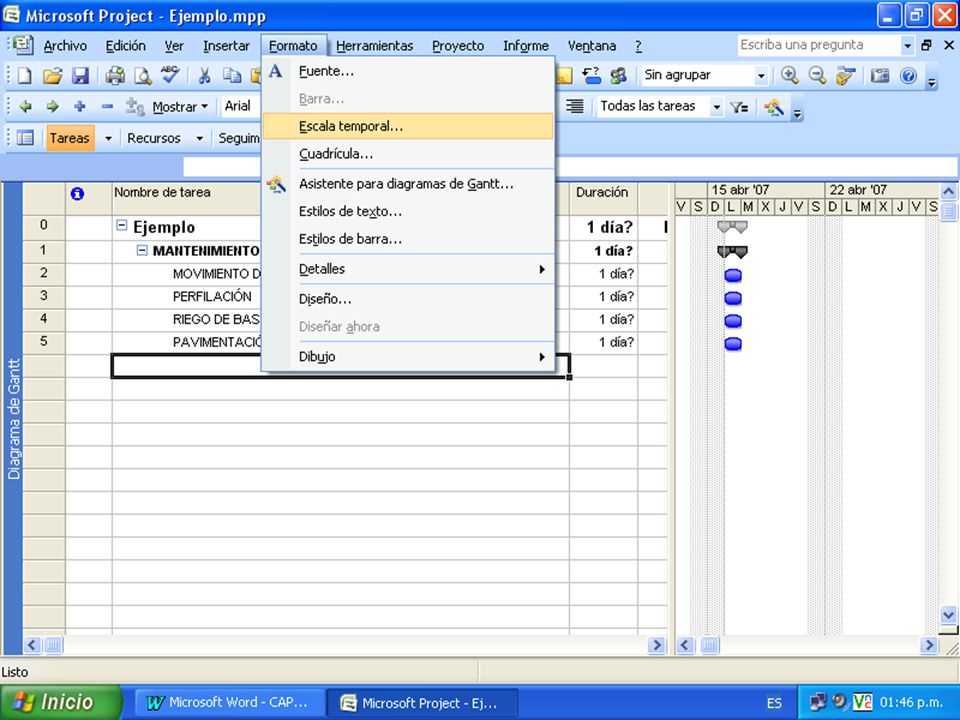
Task: Open the Informe menu
Action: tap(526, 46)
